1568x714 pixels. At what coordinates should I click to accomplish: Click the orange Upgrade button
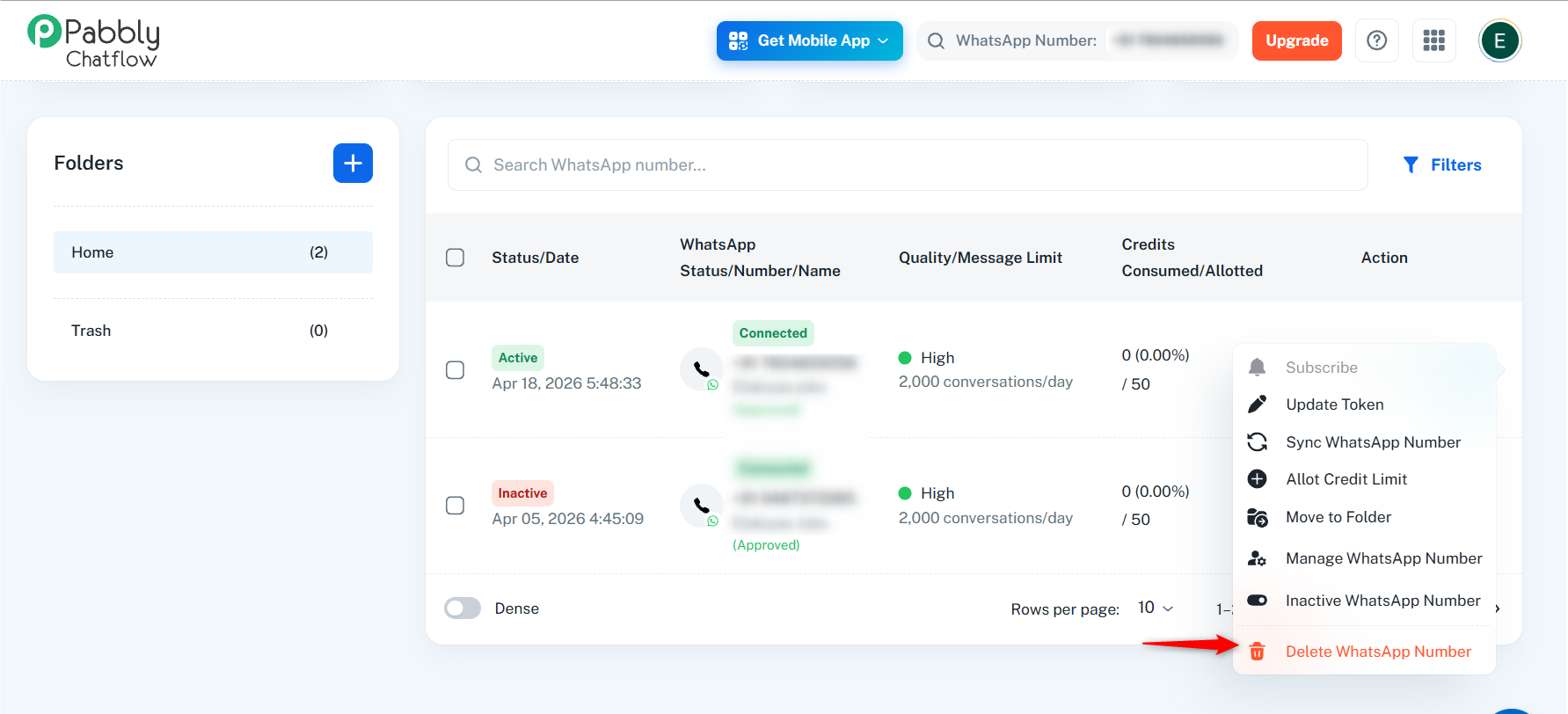tap(1297, 40)
